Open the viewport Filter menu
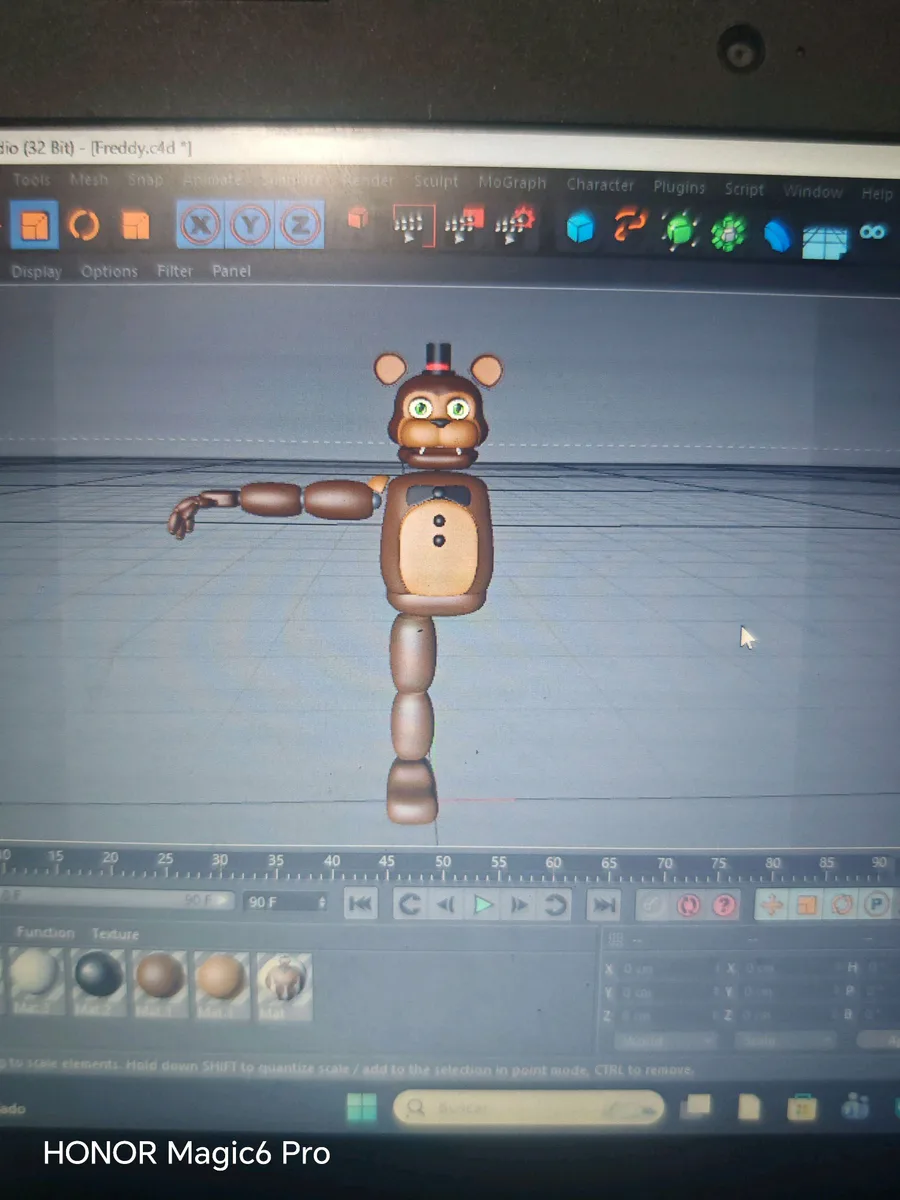900x1200 pixels. point(175,271)
